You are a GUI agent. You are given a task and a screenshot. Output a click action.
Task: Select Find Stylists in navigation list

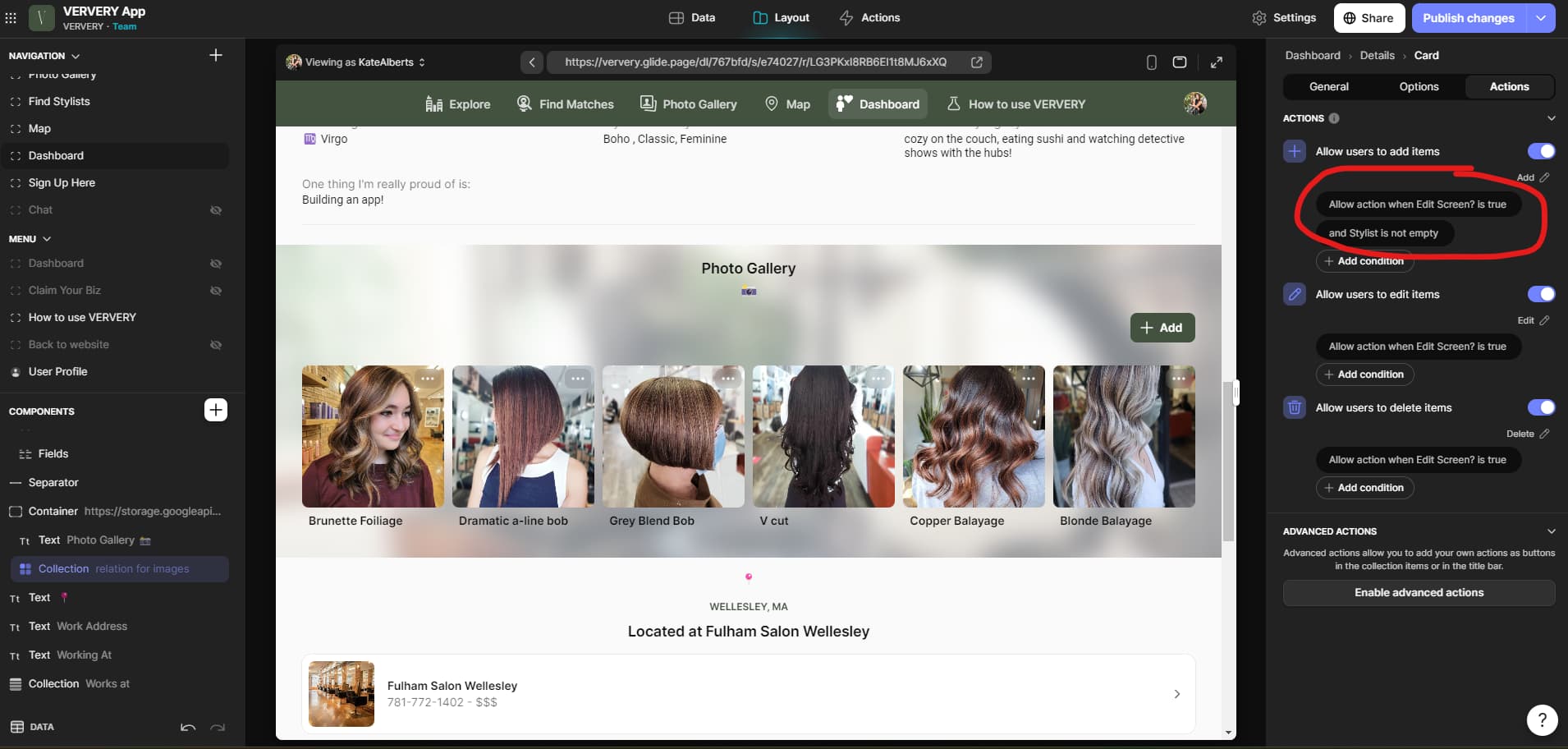[59, 101]
